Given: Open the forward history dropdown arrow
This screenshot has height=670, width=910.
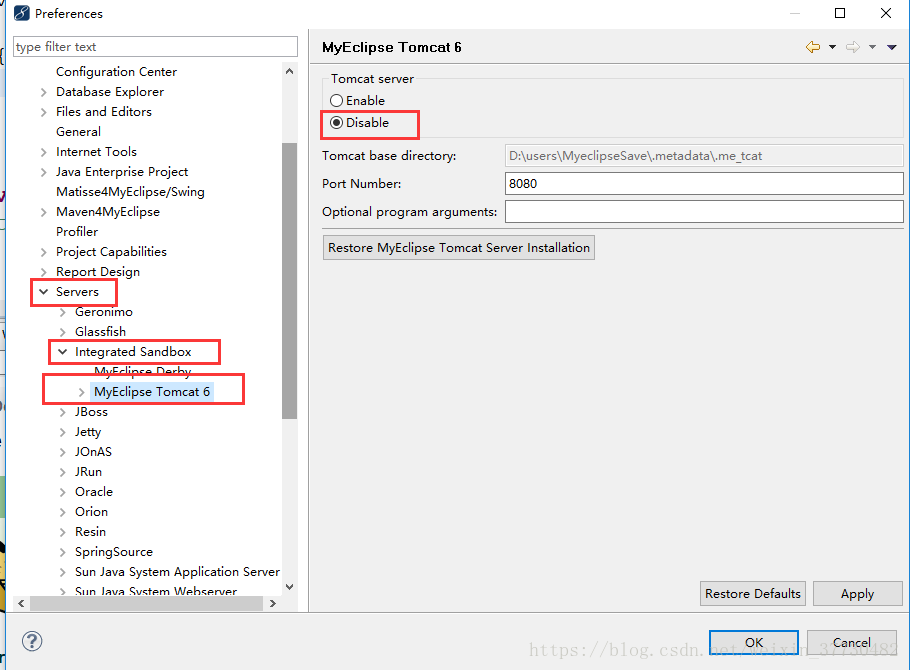Looking at the screenshot, I should [x=872, y=47].
